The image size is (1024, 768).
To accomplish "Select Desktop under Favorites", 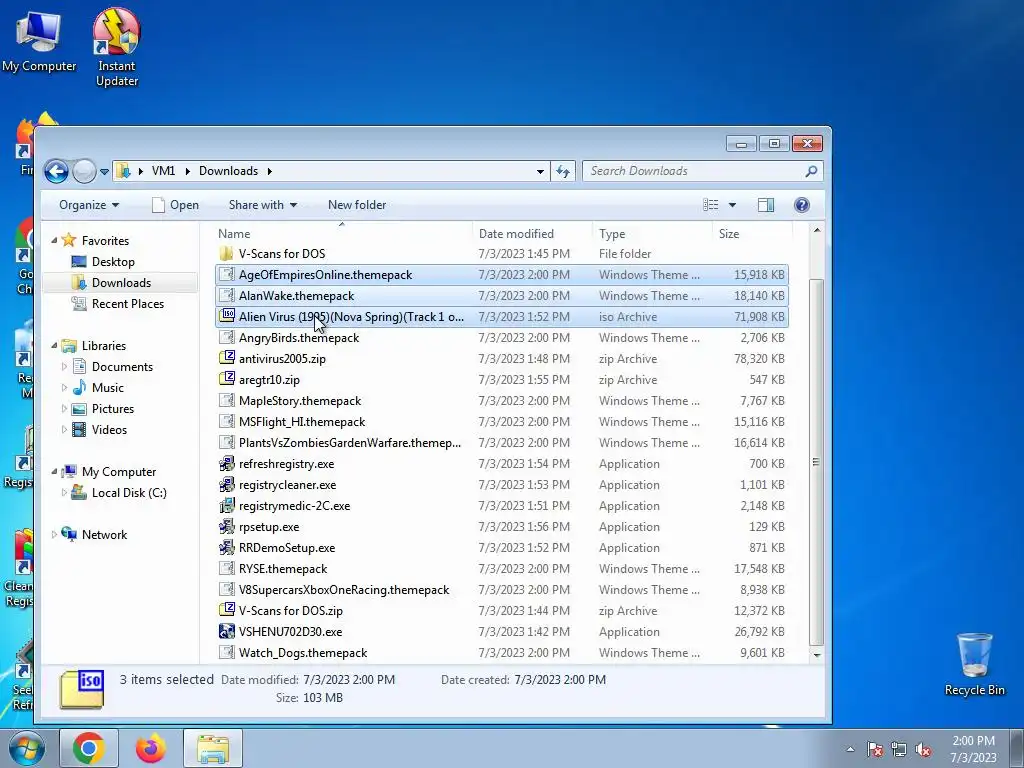I will pos(113,262).
